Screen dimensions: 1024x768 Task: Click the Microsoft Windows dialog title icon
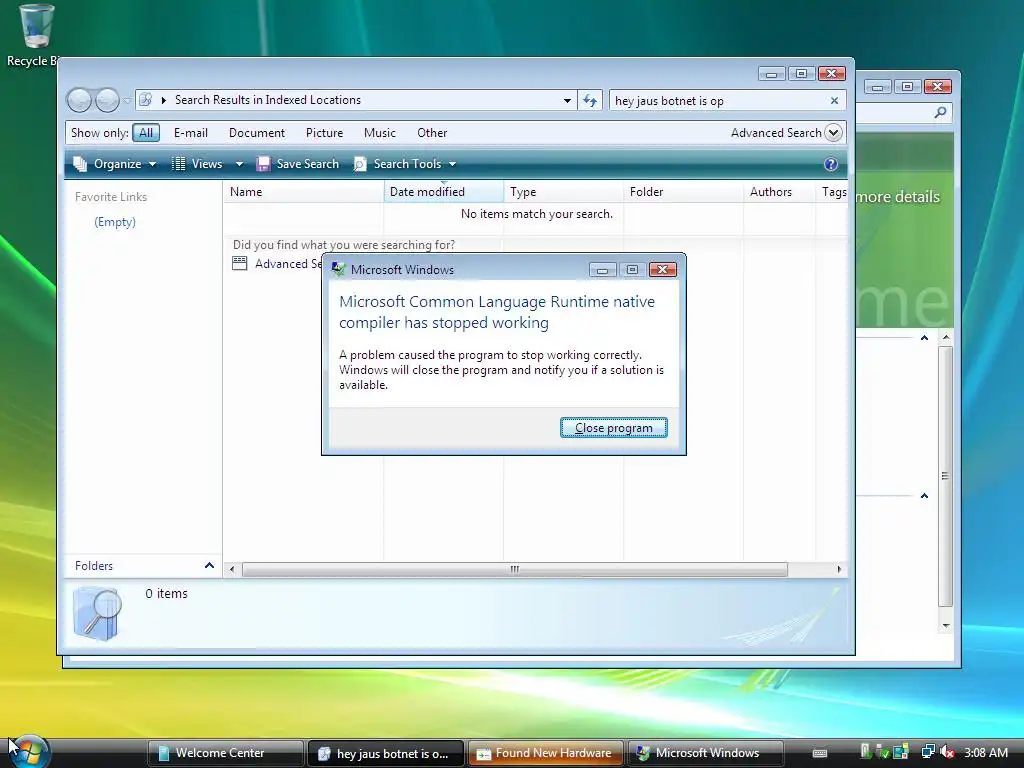pyautogui.click(x=338, y=269)
